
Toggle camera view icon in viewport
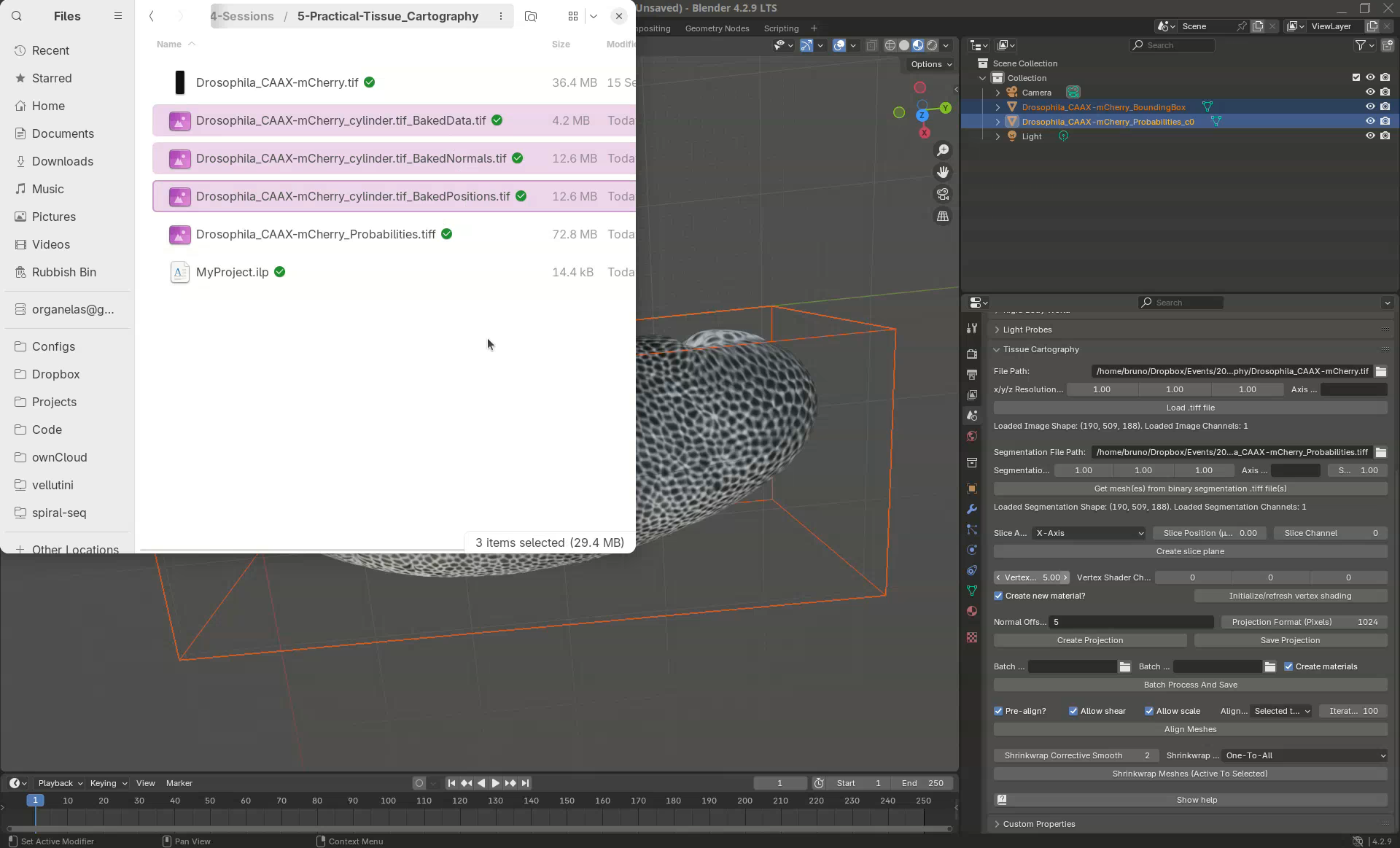[943, 194]
